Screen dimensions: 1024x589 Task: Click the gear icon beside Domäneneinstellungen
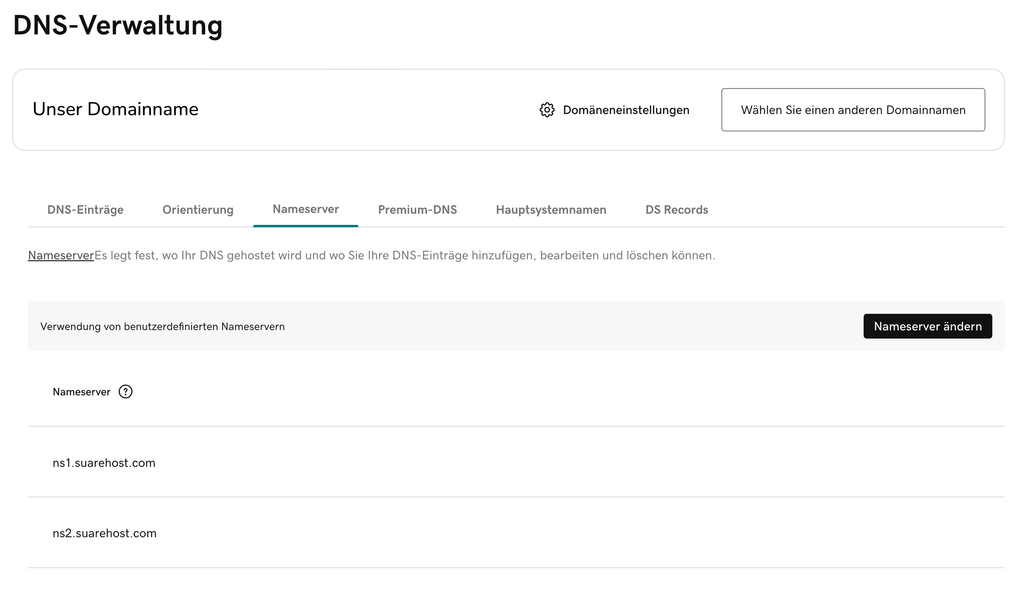547,110
